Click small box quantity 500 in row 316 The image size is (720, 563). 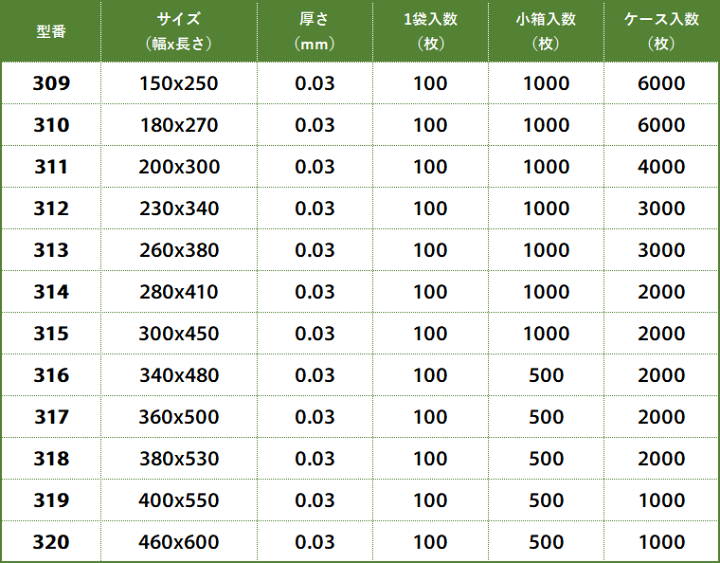point(546,375)
